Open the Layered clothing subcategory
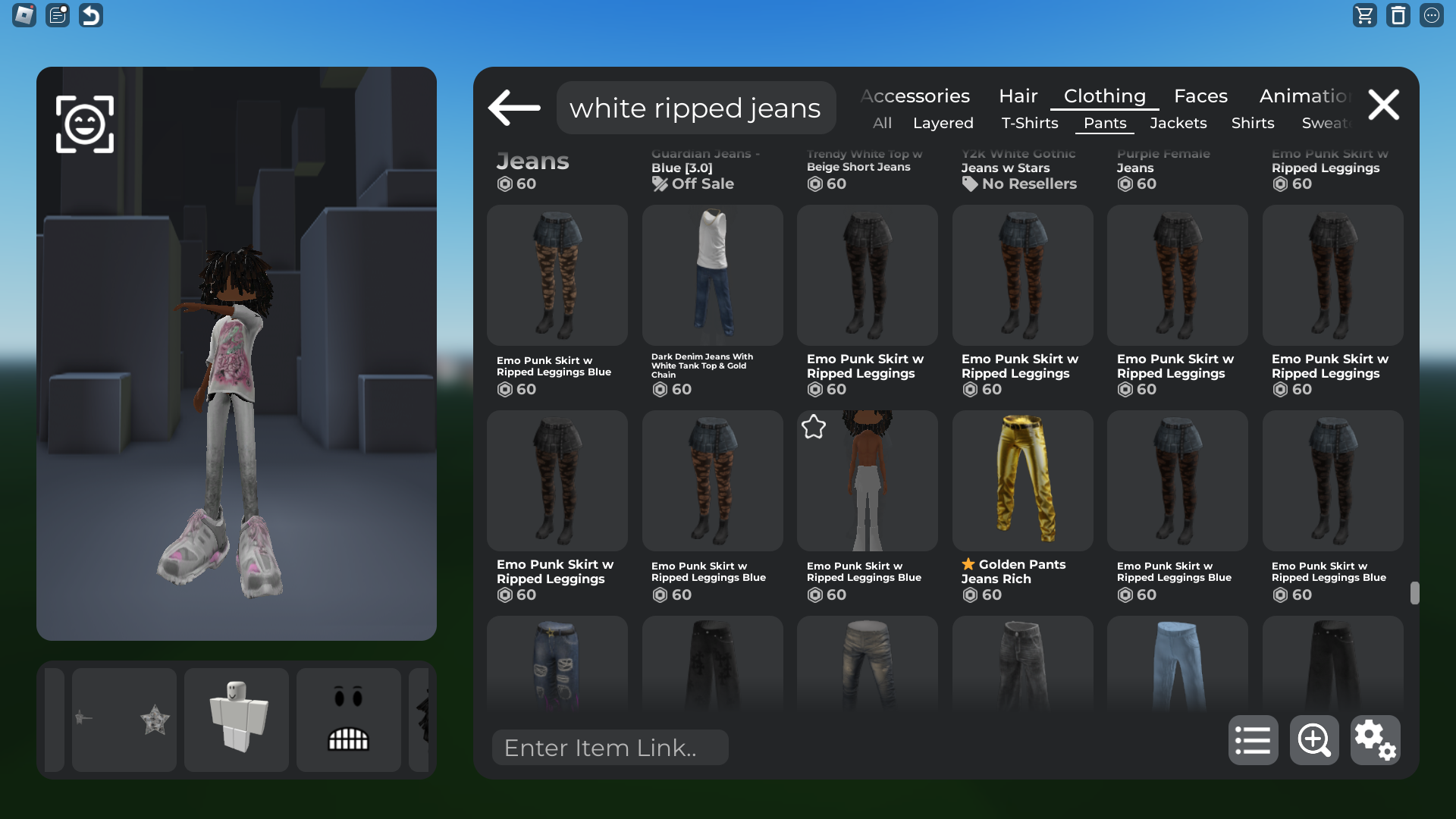1456x819 pixels. click(943, 123)
